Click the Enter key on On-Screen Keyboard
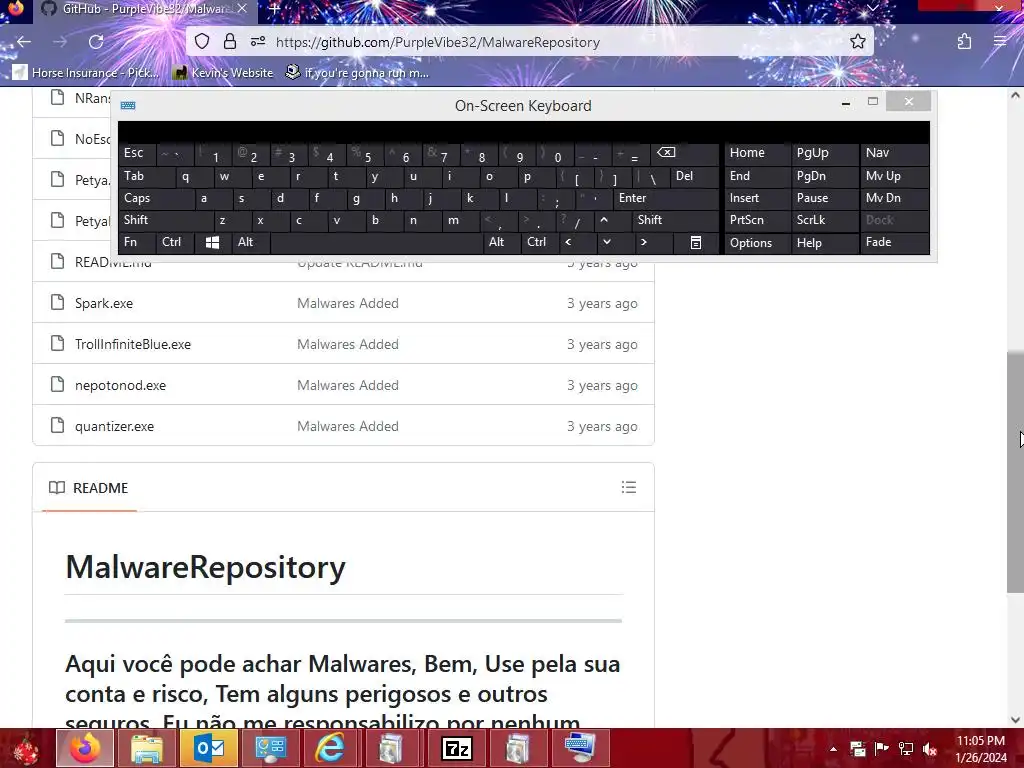This screenshot has height=768, width=1024. click(665, 198)
